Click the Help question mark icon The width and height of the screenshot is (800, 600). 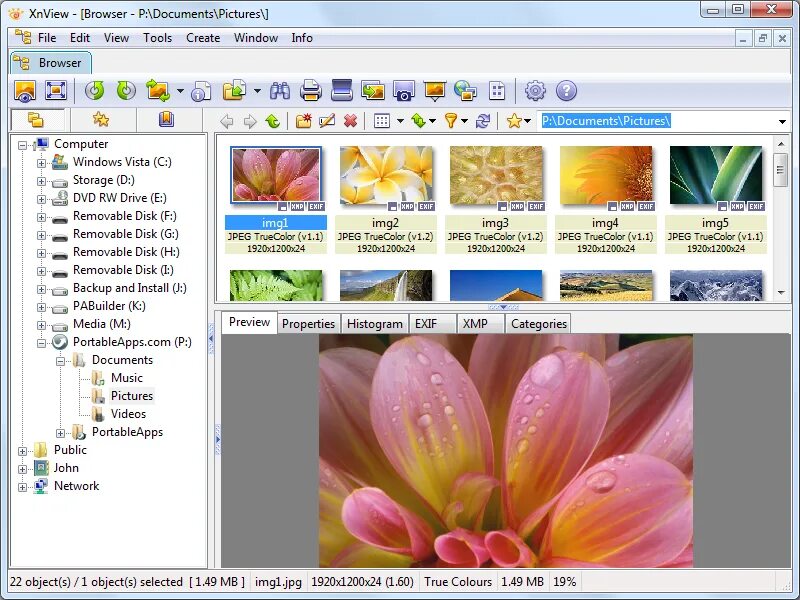click(x=566, y=90)
